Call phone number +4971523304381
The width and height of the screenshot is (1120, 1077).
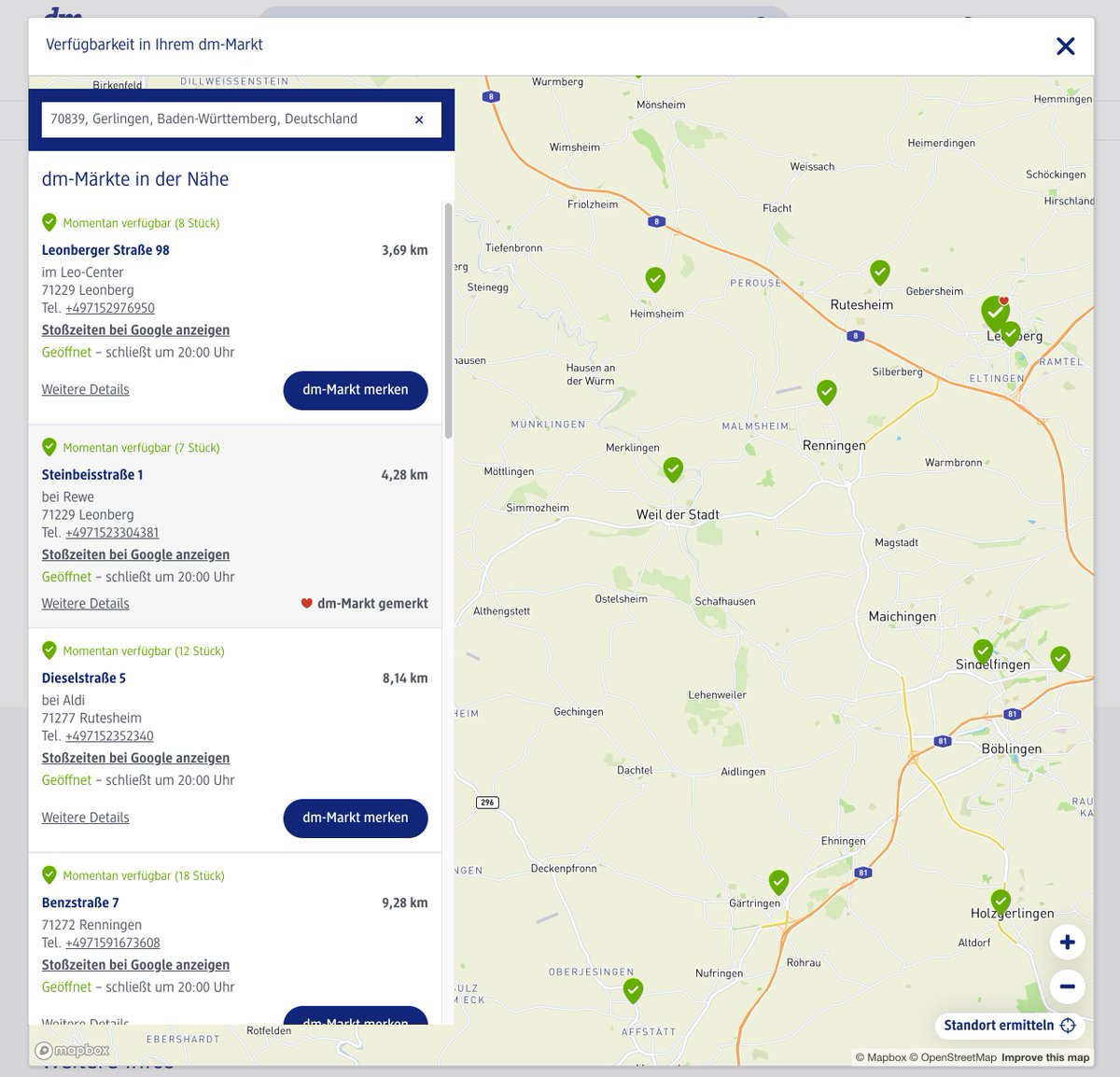(112, 533)
